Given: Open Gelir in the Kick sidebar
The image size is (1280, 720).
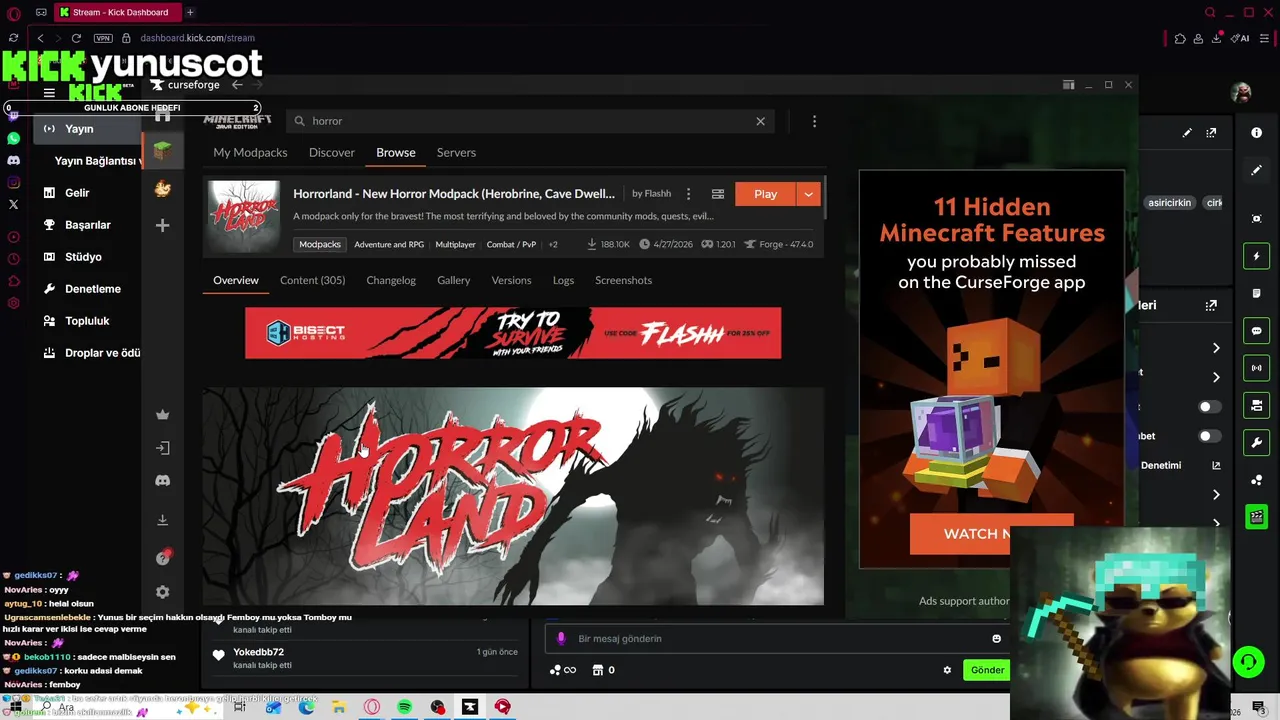Looking at the screenshot, I should click(x=77, y=193).
